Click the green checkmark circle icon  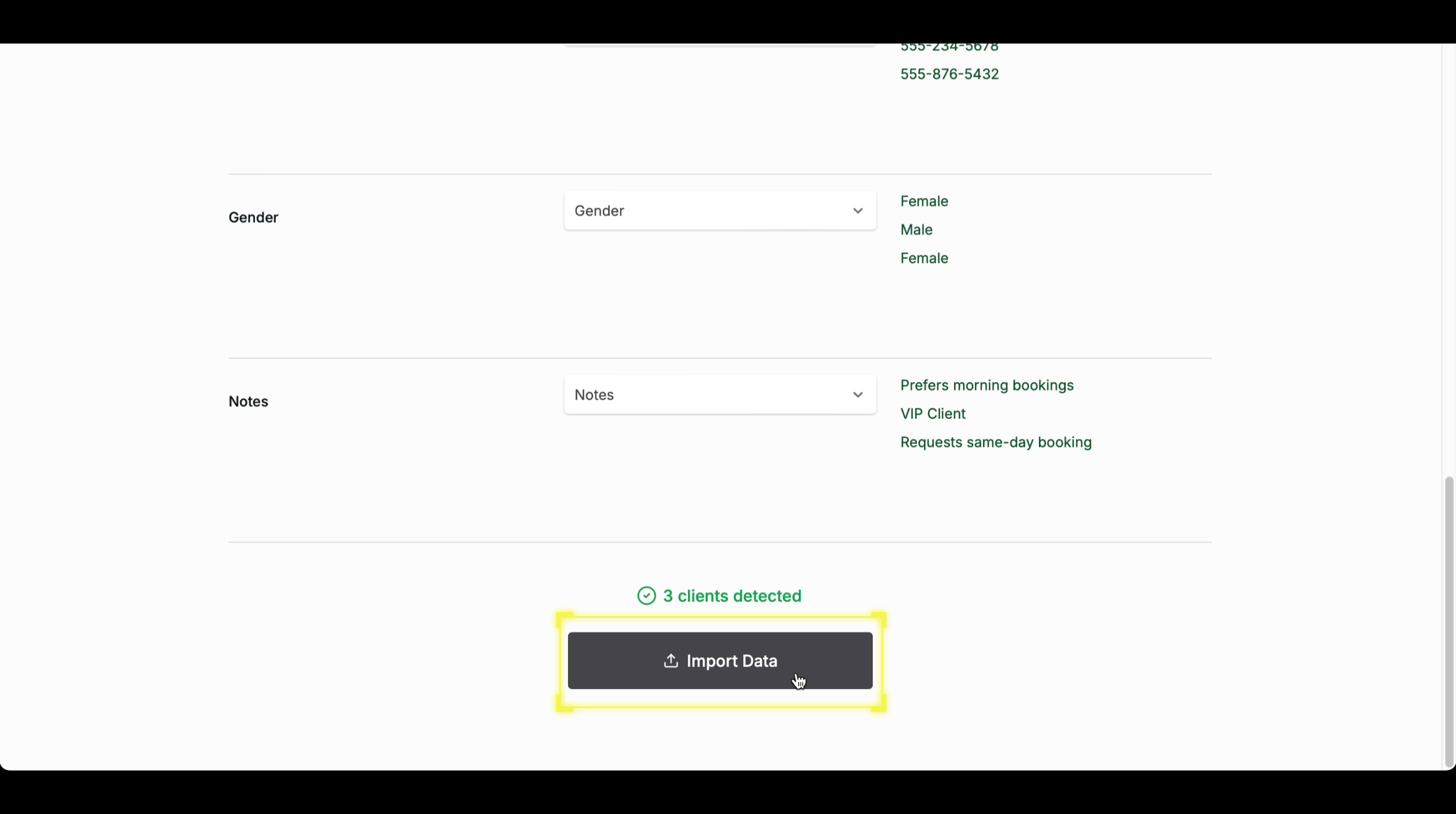click(x=646, y=595)
